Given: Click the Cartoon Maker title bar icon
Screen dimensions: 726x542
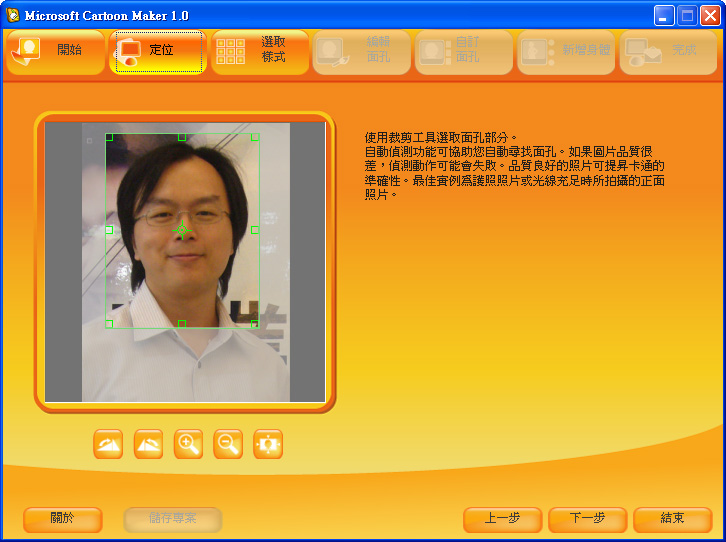Looking at the screenshot, I should [x=13, y=15].
